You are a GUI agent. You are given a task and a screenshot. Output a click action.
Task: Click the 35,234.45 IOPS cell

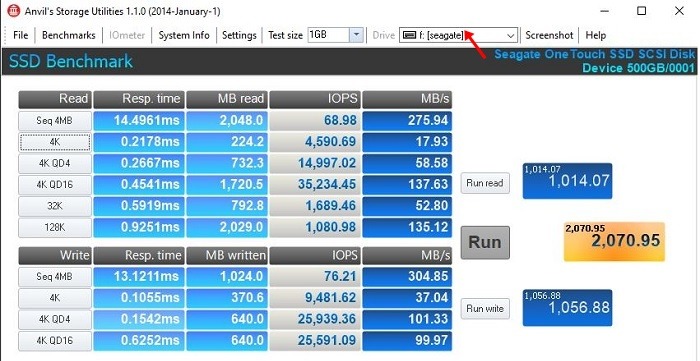coord(315,185)
